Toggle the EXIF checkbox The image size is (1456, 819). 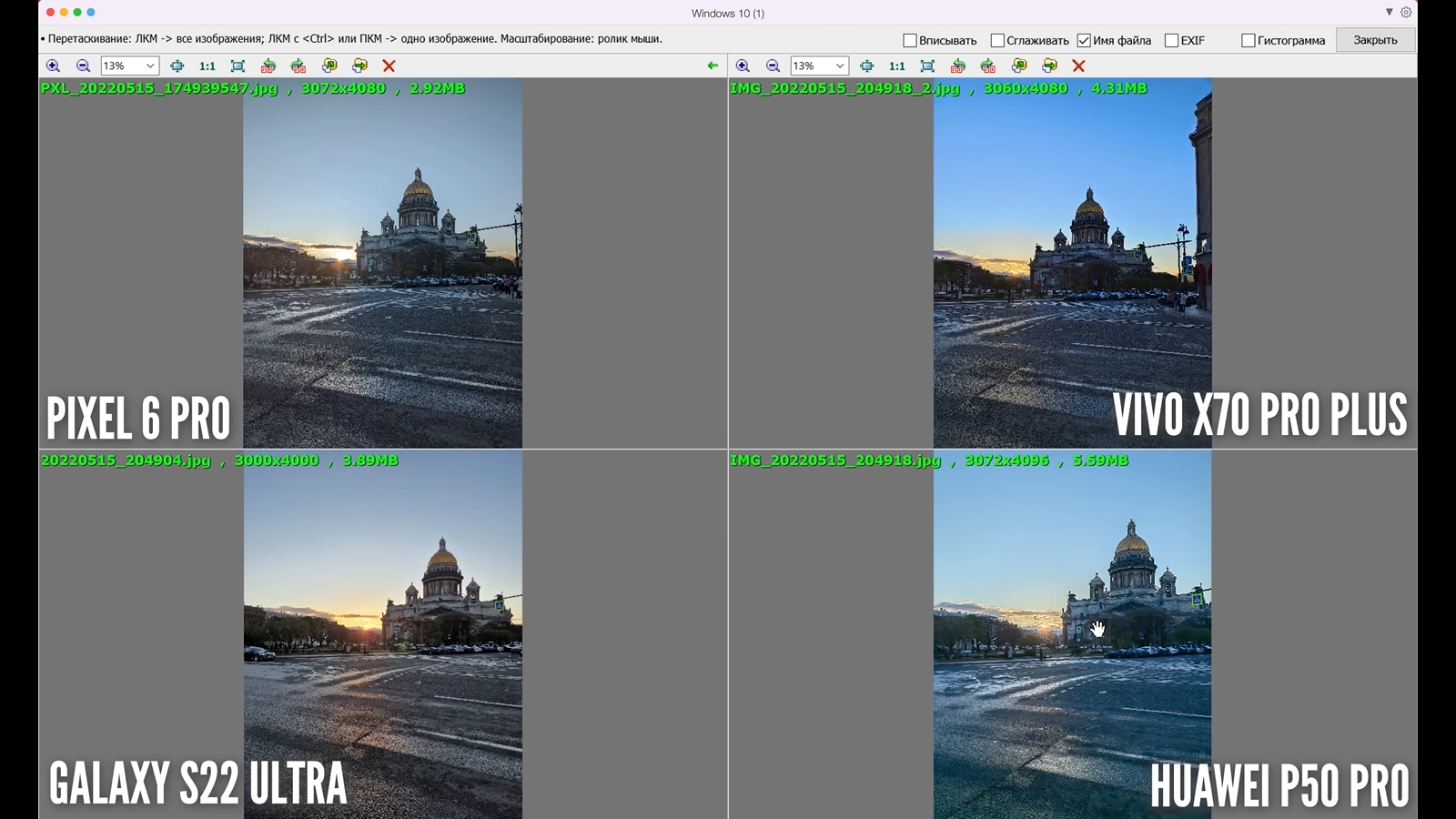tap(1172, 40)
